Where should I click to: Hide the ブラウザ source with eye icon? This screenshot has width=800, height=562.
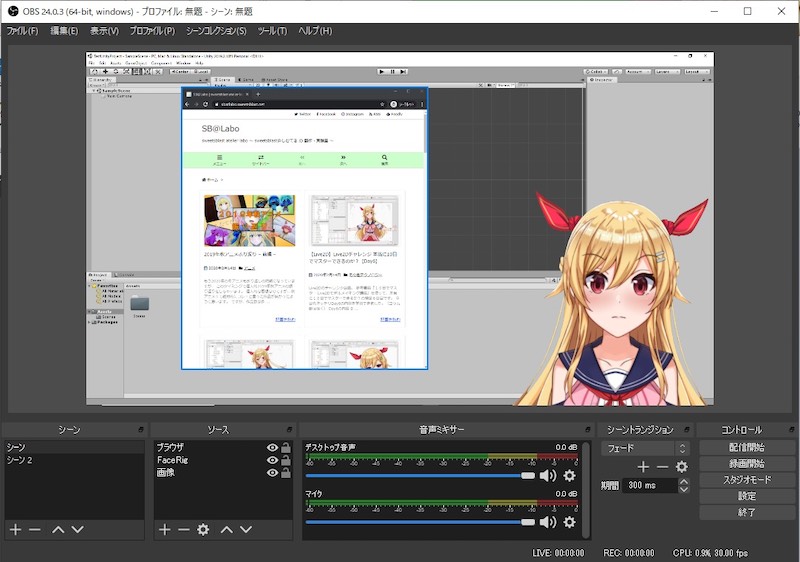click(272, 447)
